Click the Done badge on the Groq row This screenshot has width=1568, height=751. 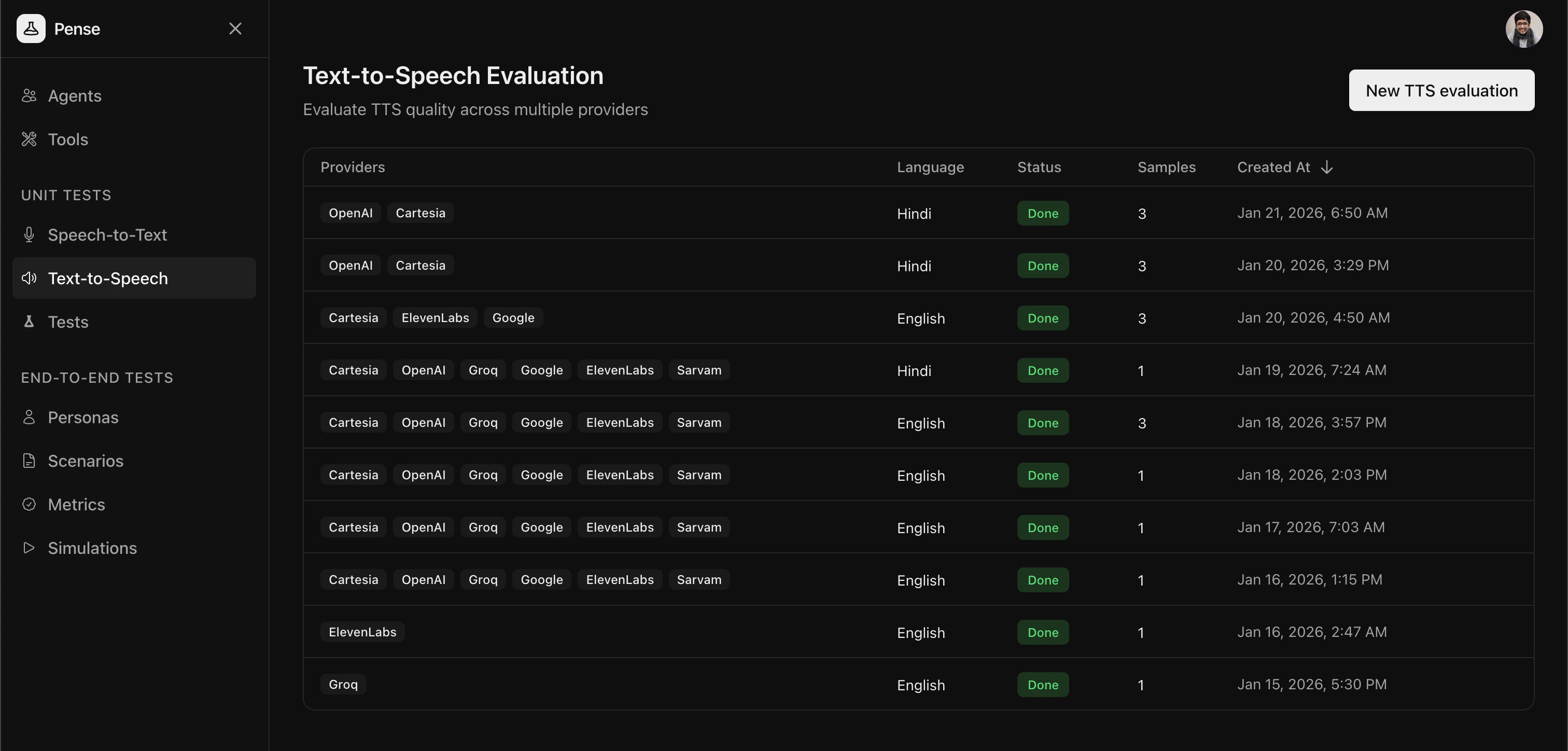coord(1043,685)
